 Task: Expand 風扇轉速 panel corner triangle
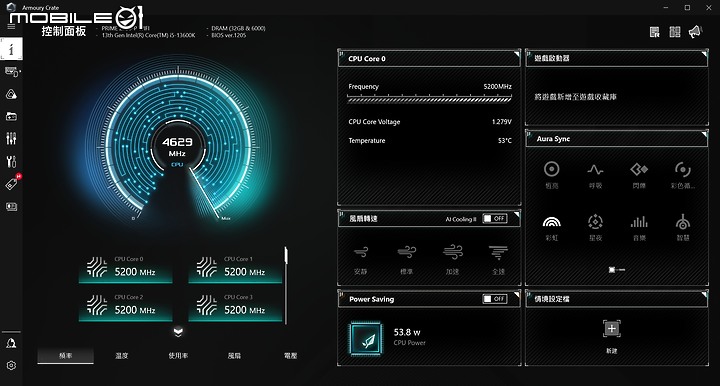pyautogui.click(x=517, y=214)
